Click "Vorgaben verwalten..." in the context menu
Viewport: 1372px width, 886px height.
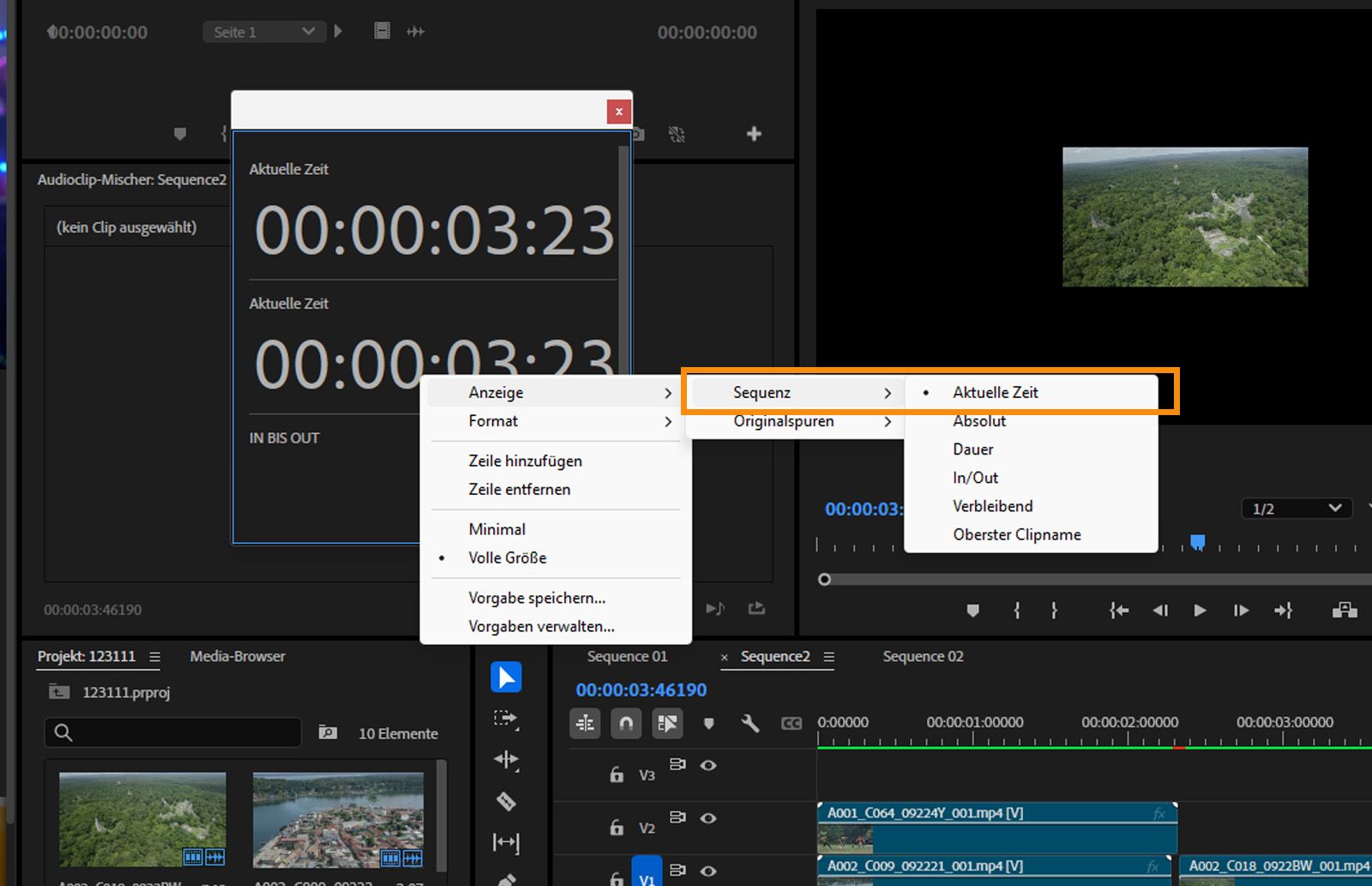pyautogui.click(x=541, y=626)
